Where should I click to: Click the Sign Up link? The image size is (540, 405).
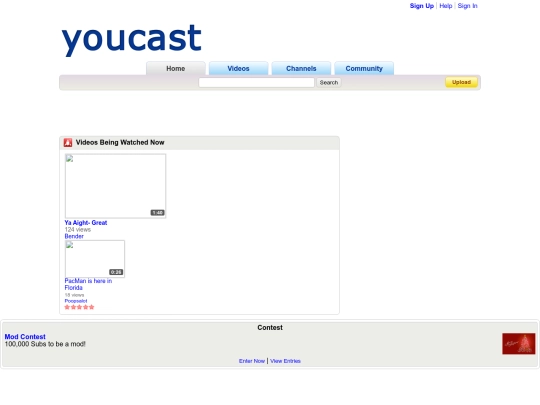coord(422,6)
